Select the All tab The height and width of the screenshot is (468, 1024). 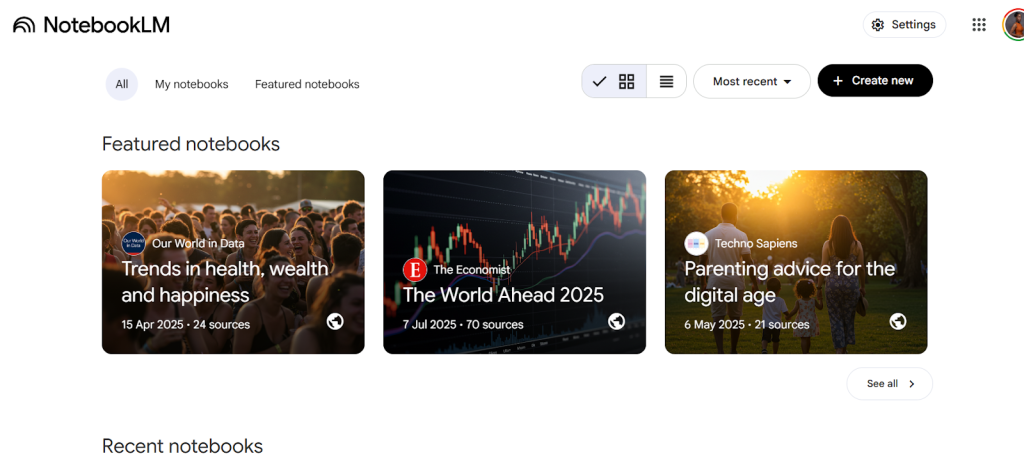tap(121, 84)
